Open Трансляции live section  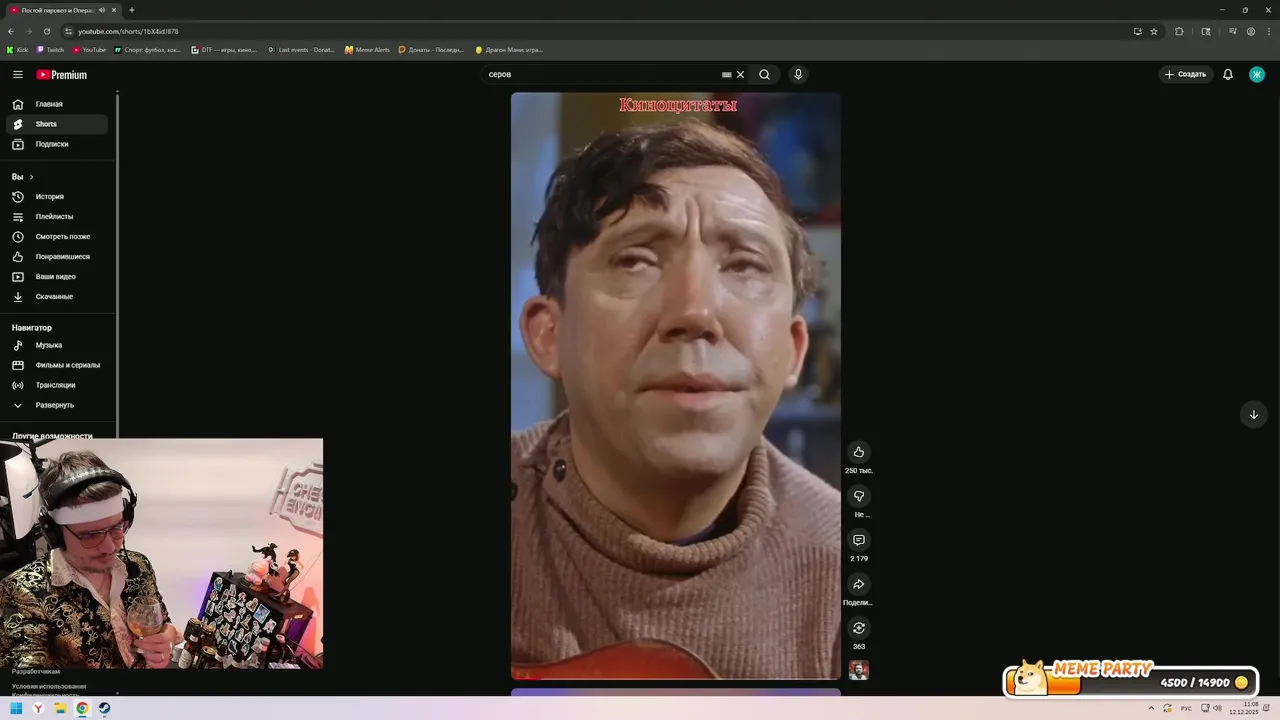(57, 385)
